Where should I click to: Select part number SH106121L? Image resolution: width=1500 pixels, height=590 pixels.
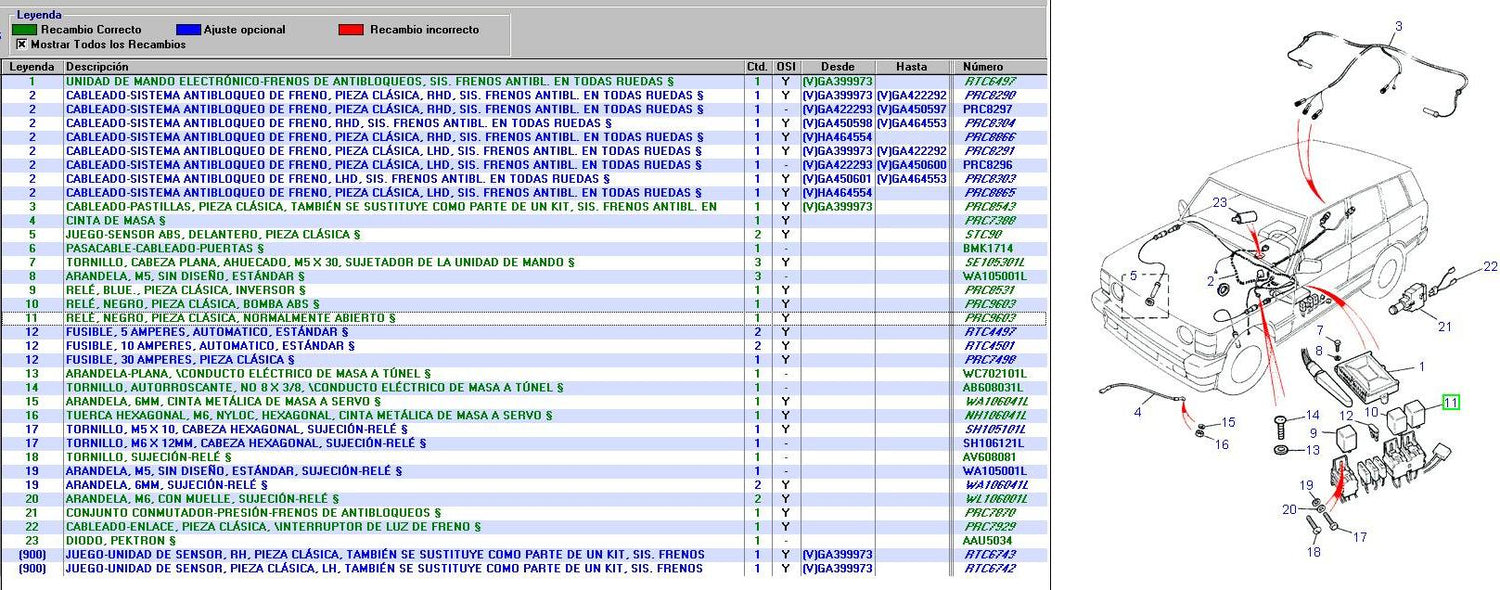[994, 443]
